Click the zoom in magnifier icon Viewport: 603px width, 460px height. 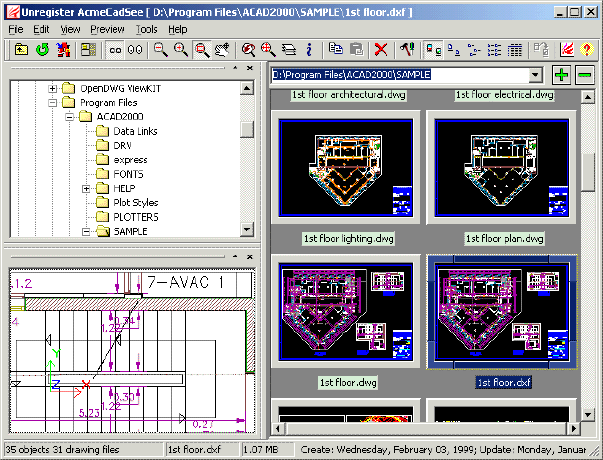(181, 50)
